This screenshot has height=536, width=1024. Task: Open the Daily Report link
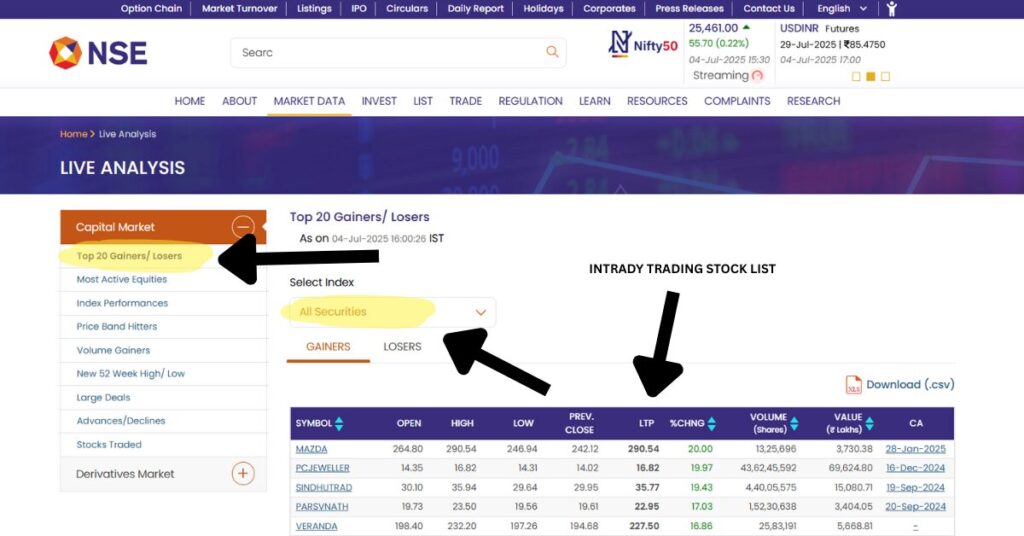(x=475, y=8)
